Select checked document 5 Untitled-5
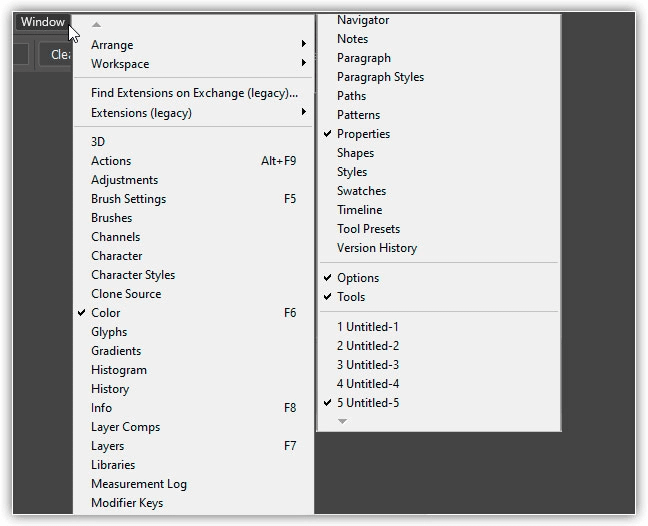 click(439, 403)
